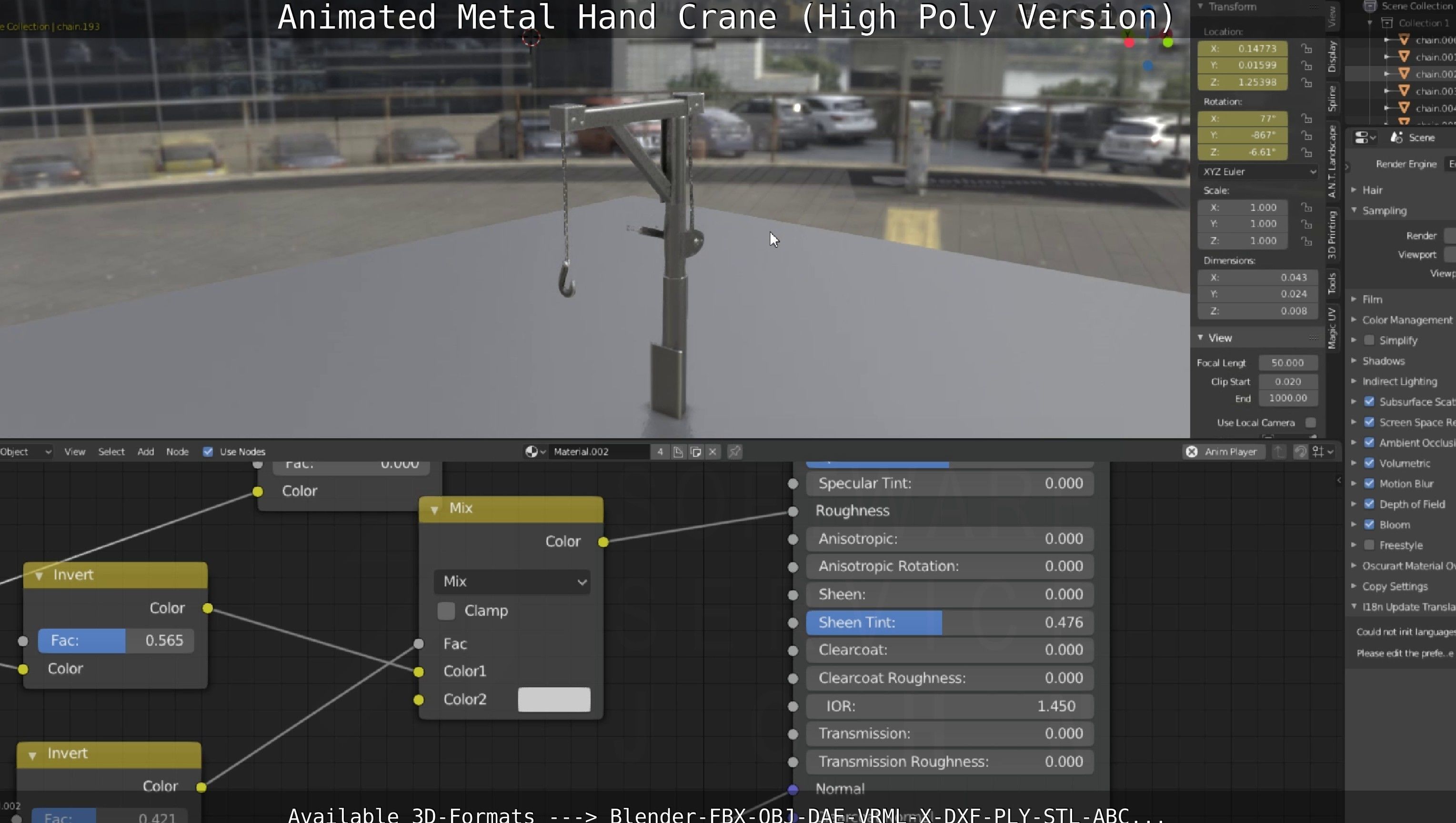Click the Color2 swatch in the Mix node
The image size is (1456, 823).
pos(554,700)
